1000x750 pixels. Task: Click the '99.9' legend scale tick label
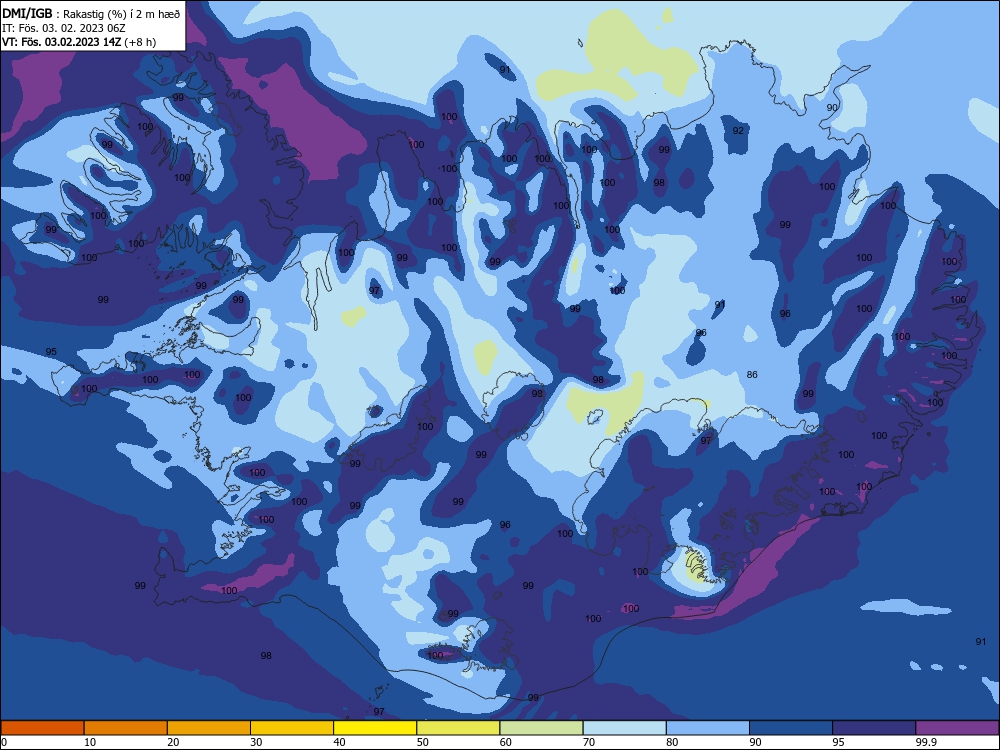pyautogui.click(x=926, y=742)
